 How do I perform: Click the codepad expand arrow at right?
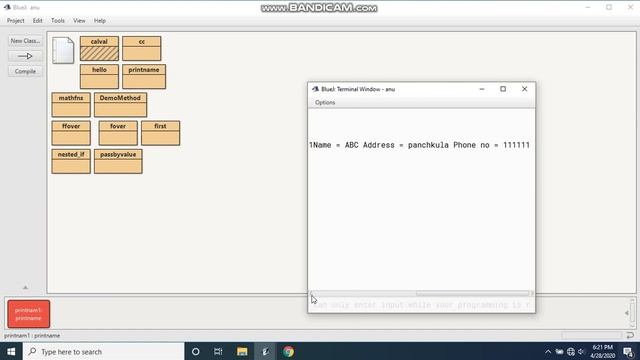(x=627, y=313)
